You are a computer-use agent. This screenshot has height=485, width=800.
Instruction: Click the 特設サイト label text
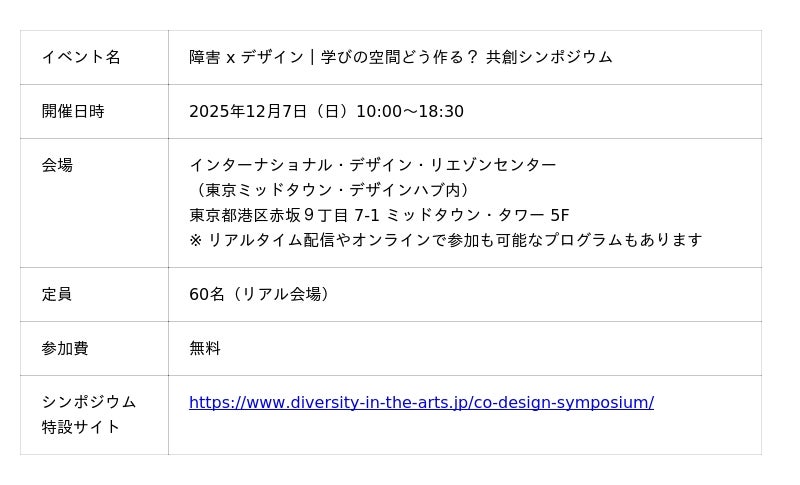pos(81,427)
